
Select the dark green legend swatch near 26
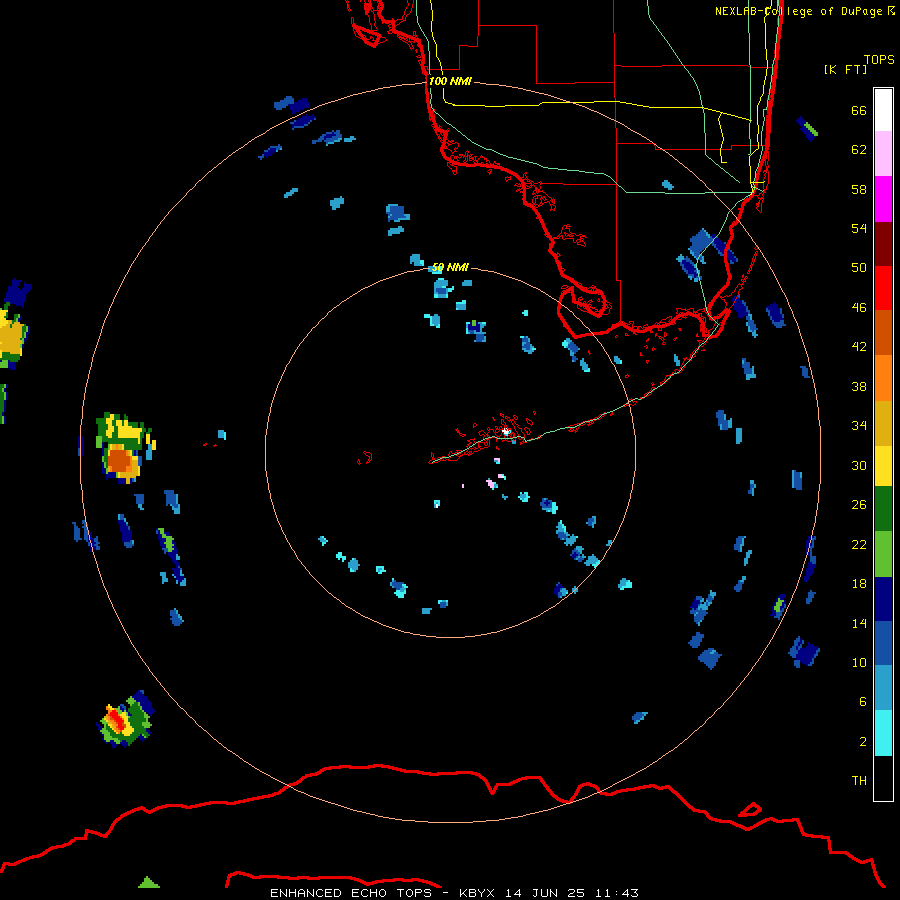tap(883, 509)
